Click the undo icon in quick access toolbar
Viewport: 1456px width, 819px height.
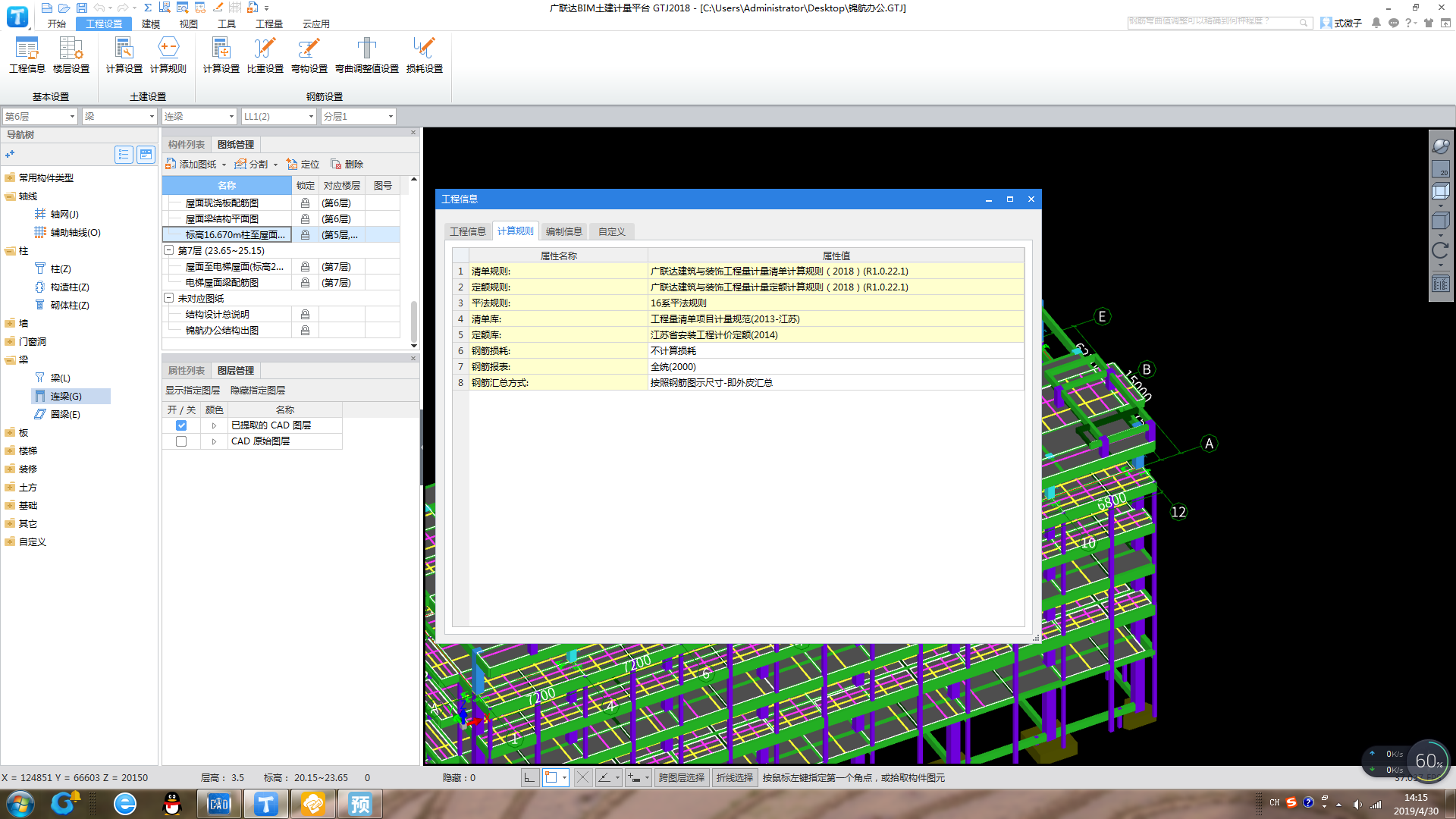pos(99,8)
